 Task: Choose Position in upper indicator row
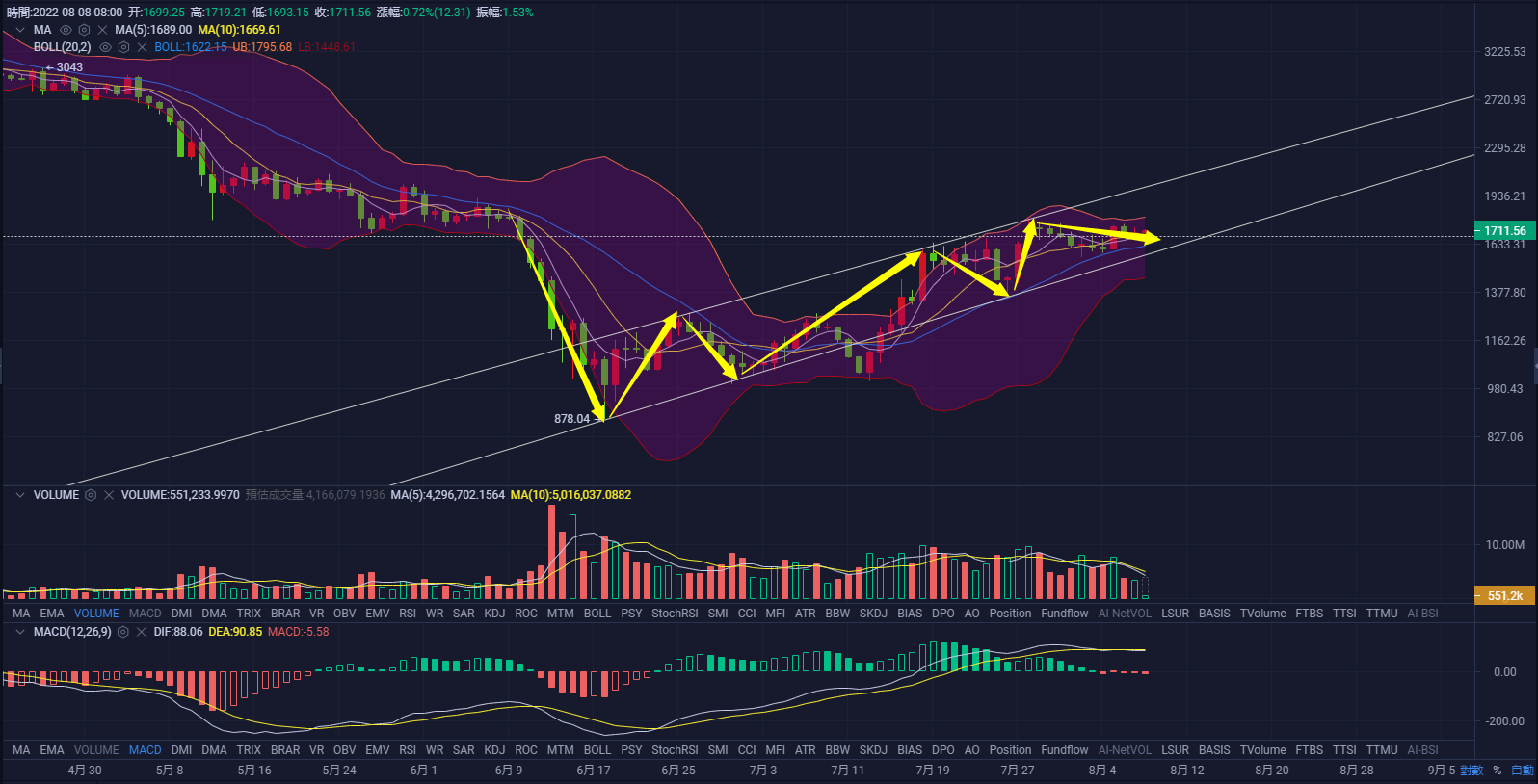1010,614
